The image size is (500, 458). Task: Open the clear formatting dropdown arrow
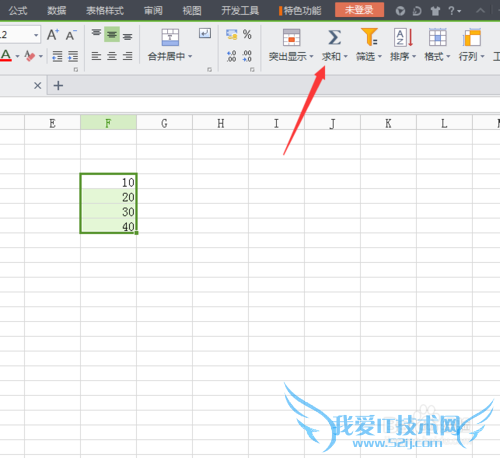(x=41, y=56)
